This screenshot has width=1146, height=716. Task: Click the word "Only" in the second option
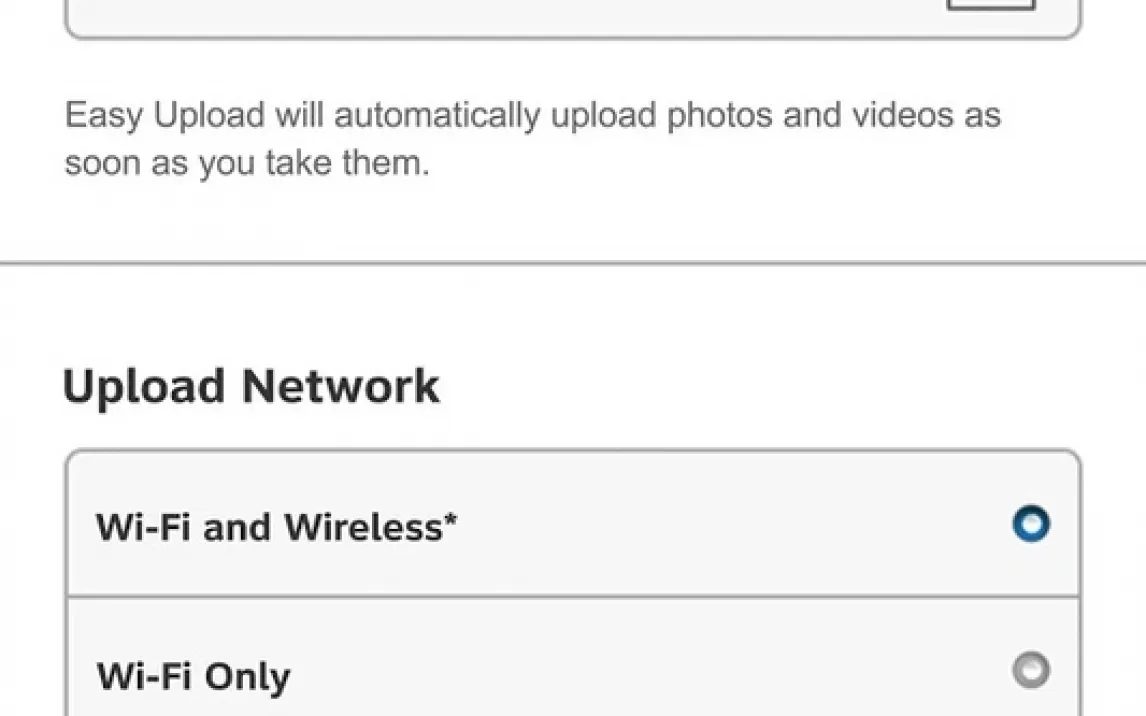pyautogui.click(x=247, y=677)
